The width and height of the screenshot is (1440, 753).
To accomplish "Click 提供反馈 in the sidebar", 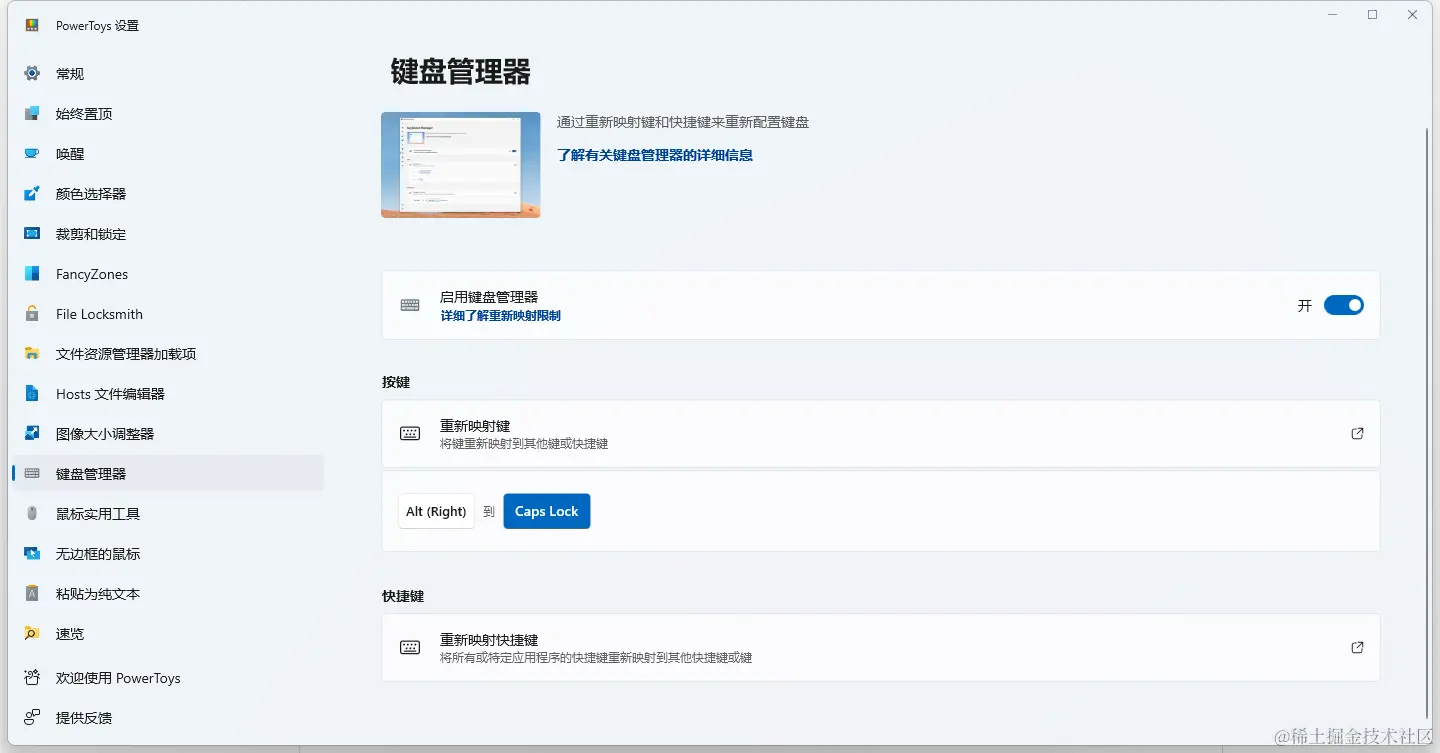I will click(x=167, y=718).
